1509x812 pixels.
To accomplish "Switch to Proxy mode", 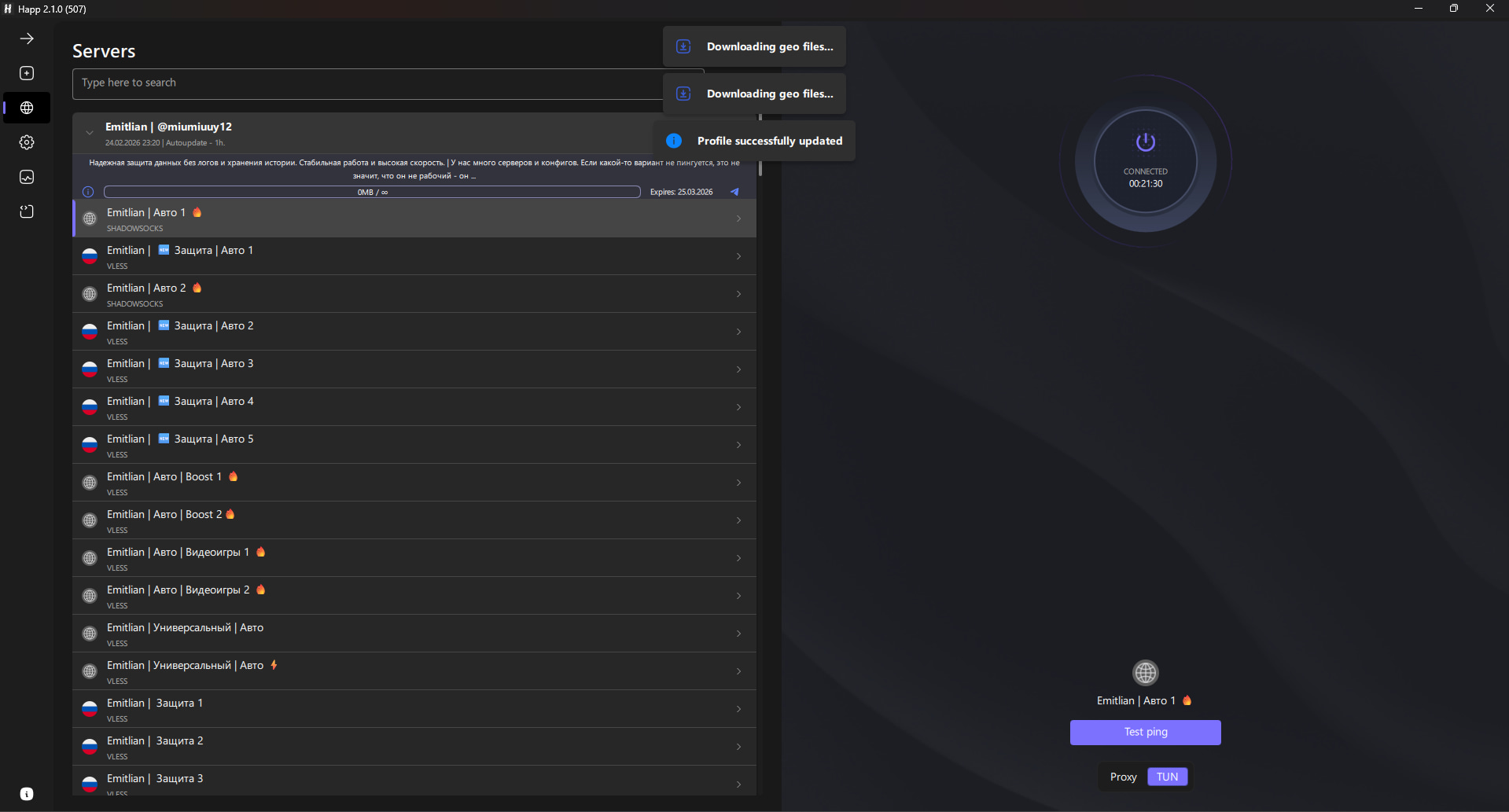I will pyautogui.click(x=1123, y=777).
